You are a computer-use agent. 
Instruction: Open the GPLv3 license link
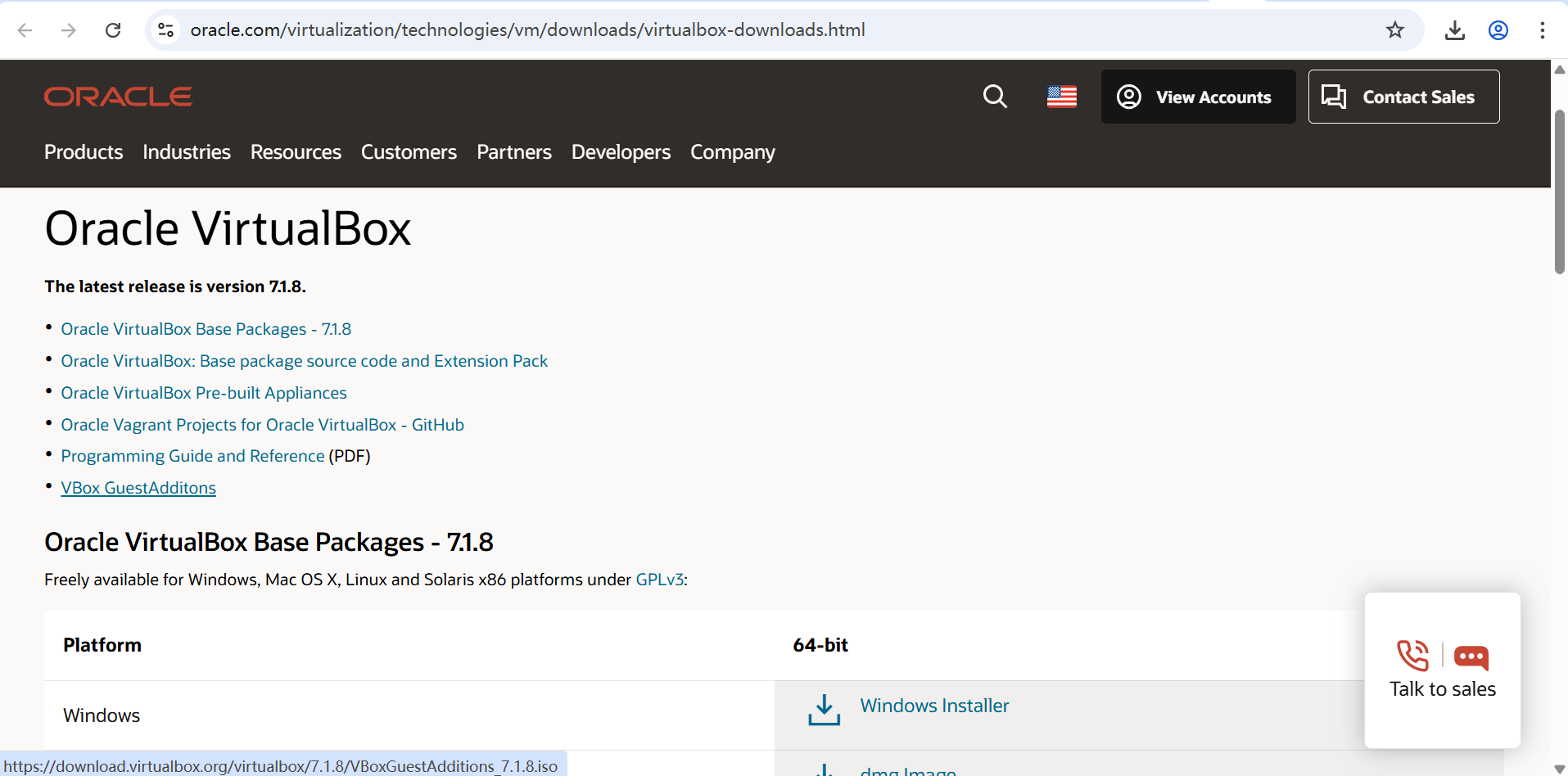click(x=659, y=580)
